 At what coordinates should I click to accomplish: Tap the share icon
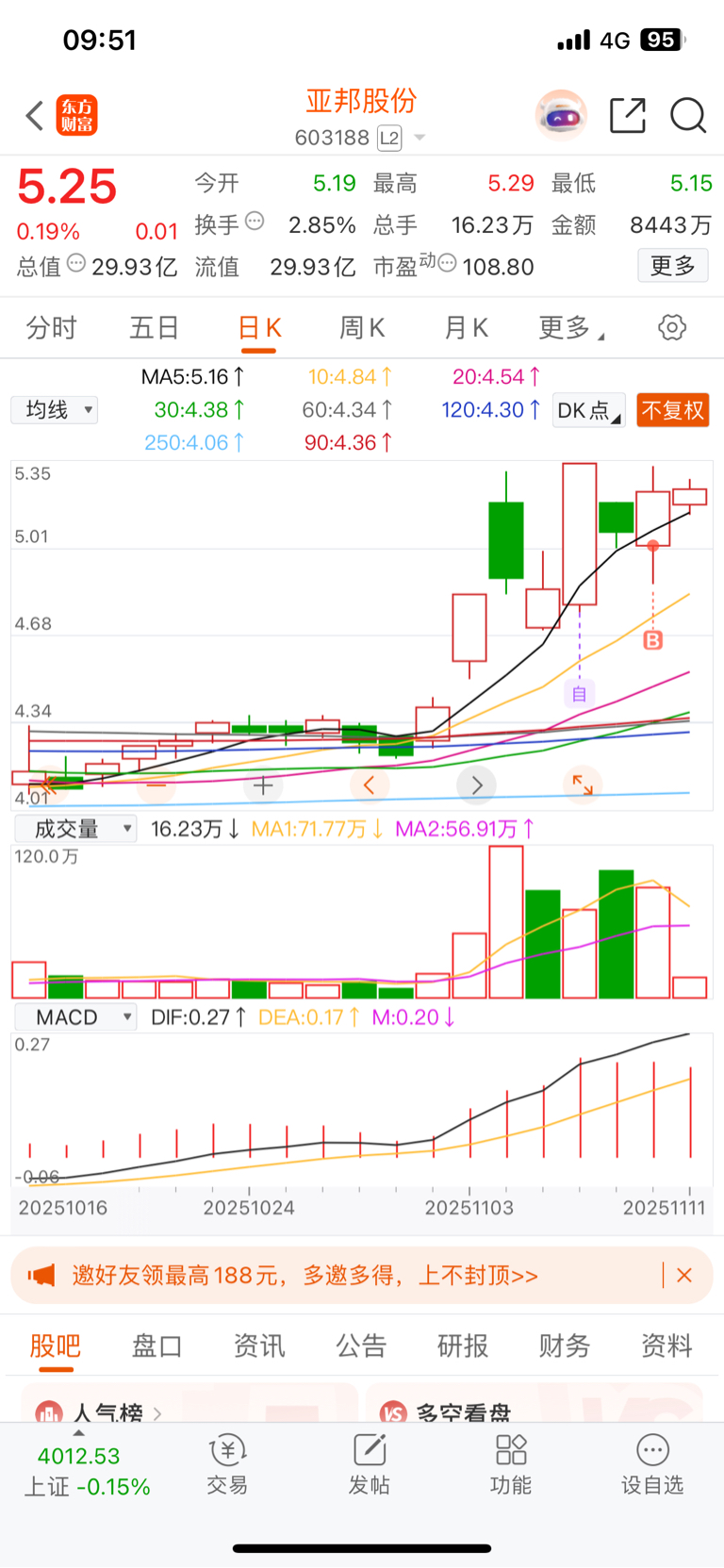coord(628,115)
